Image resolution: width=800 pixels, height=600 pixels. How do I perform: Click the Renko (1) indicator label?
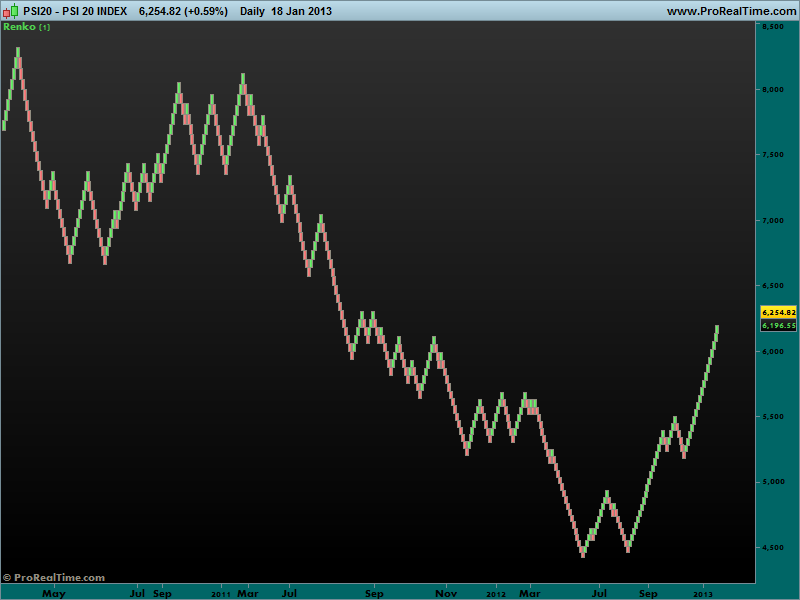27,27
